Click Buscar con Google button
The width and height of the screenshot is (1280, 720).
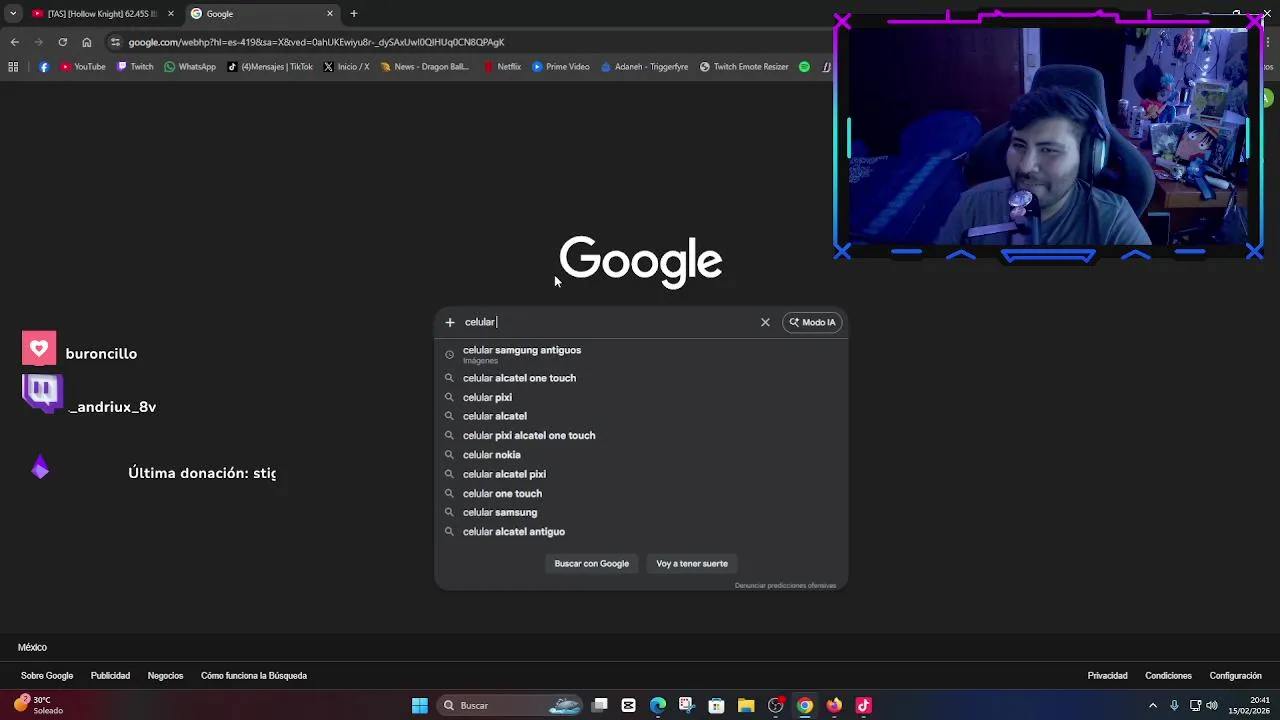[592, 564]
